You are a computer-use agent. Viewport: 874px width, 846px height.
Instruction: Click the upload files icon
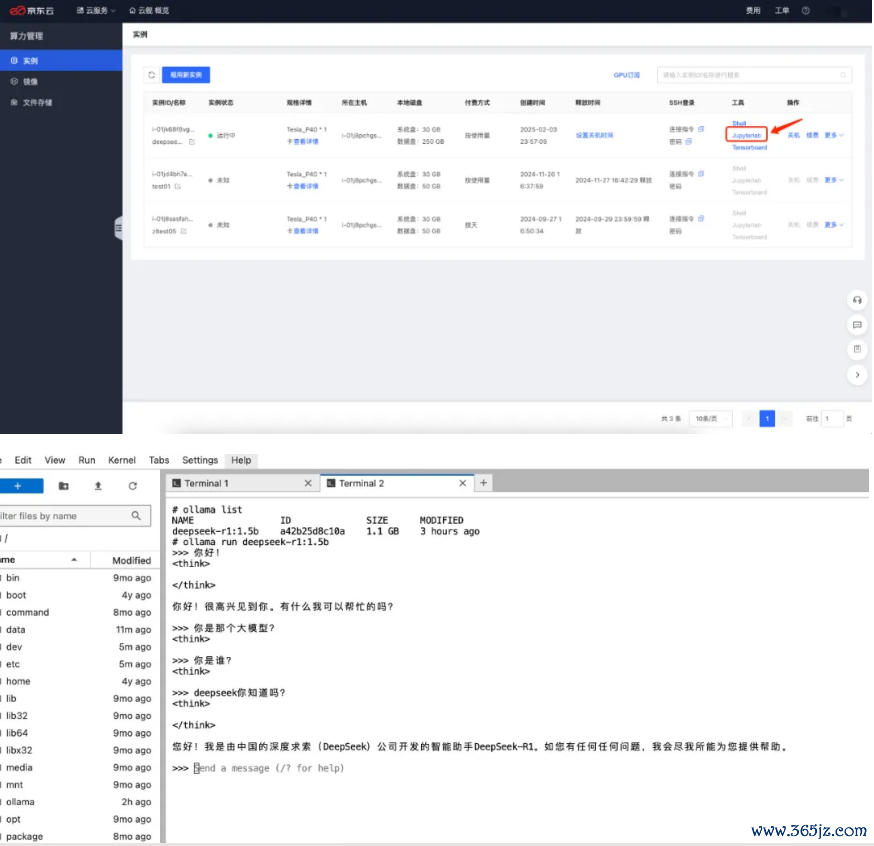pyautogui.click(x=98, y=486)
